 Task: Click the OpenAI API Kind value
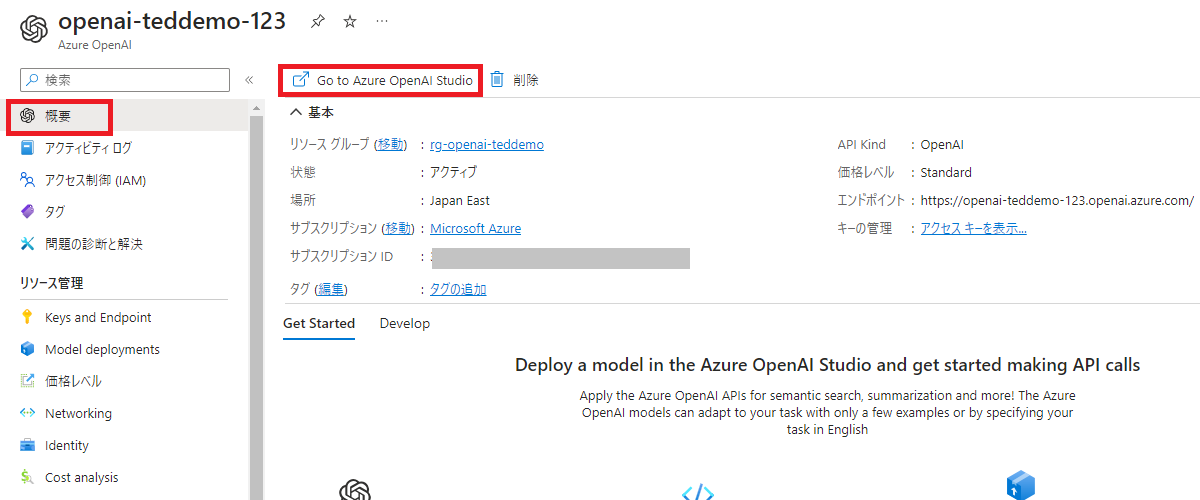[x=942, y=144]
